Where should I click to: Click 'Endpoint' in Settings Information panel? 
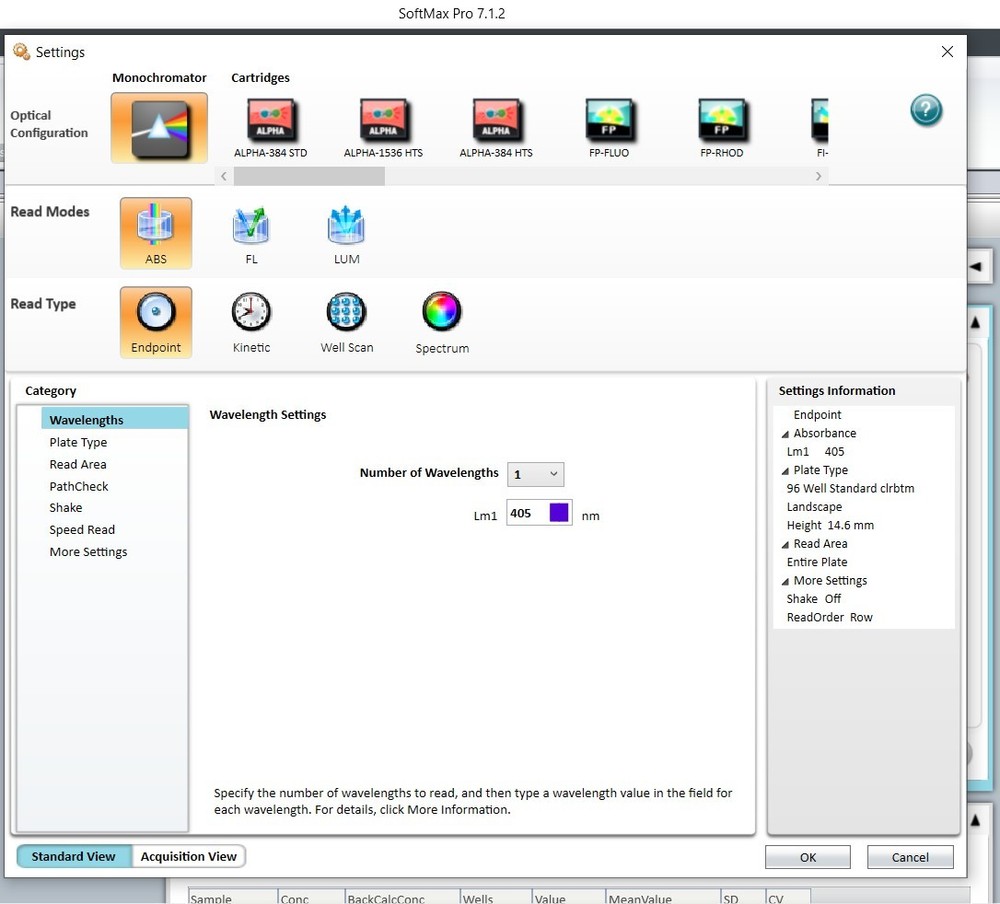tap(817, 415)
